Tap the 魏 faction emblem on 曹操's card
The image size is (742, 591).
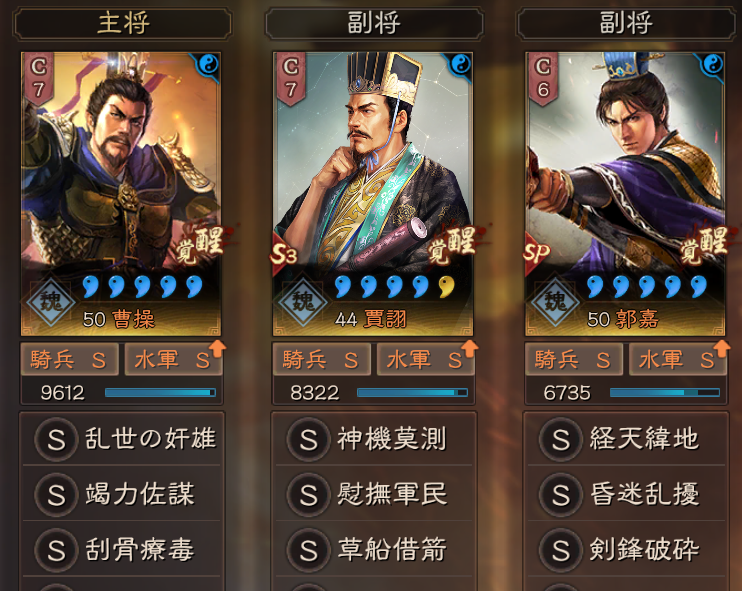tap(51, 301)
